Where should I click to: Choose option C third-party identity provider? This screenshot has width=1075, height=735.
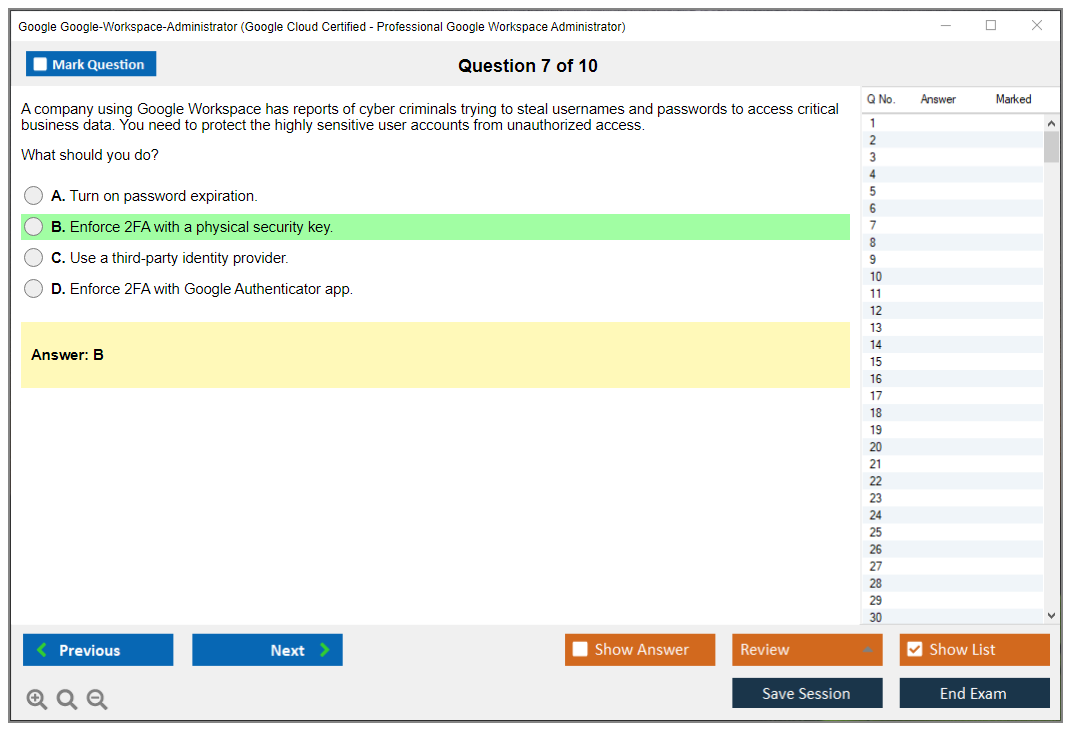click(x=34, y=258)
